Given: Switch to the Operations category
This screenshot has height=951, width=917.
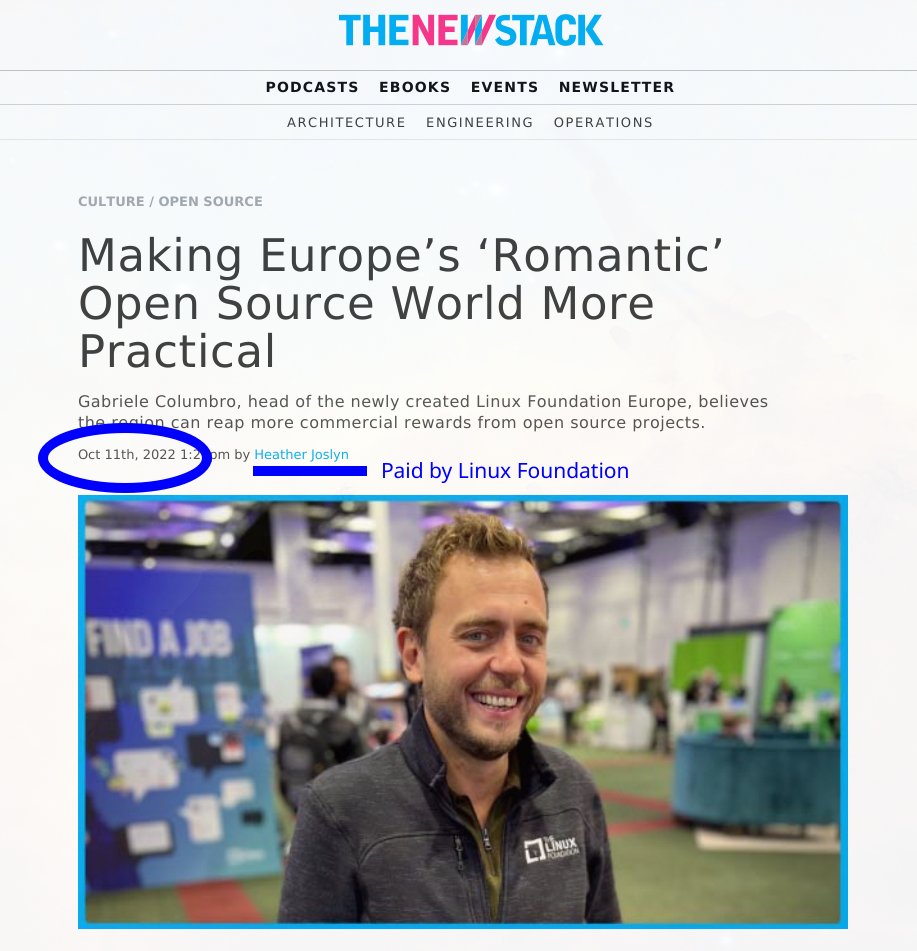Looking at the screenshot, I should [x=603, y=123].
